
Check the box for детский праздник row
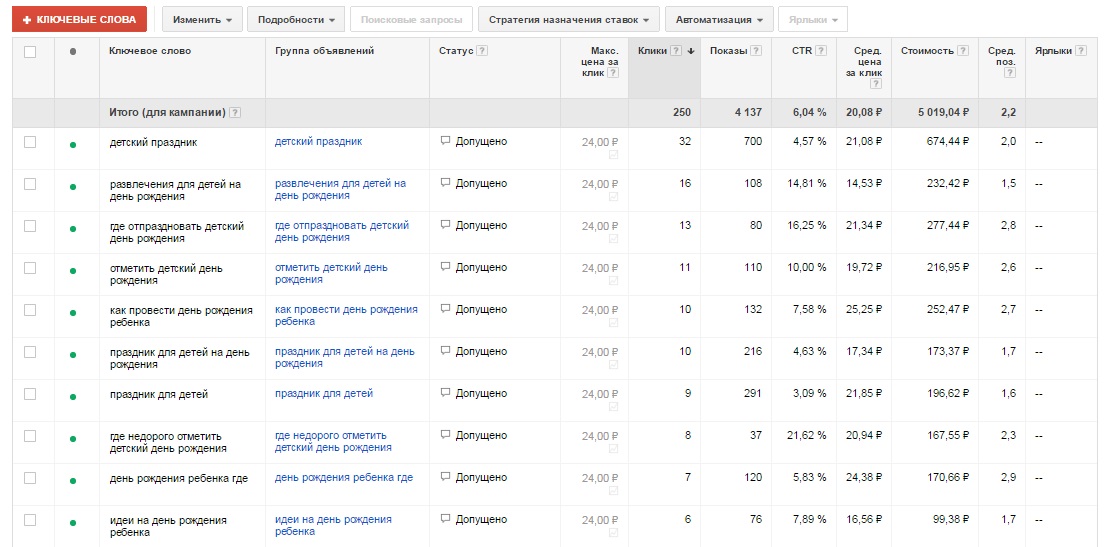tap(30, 142)
